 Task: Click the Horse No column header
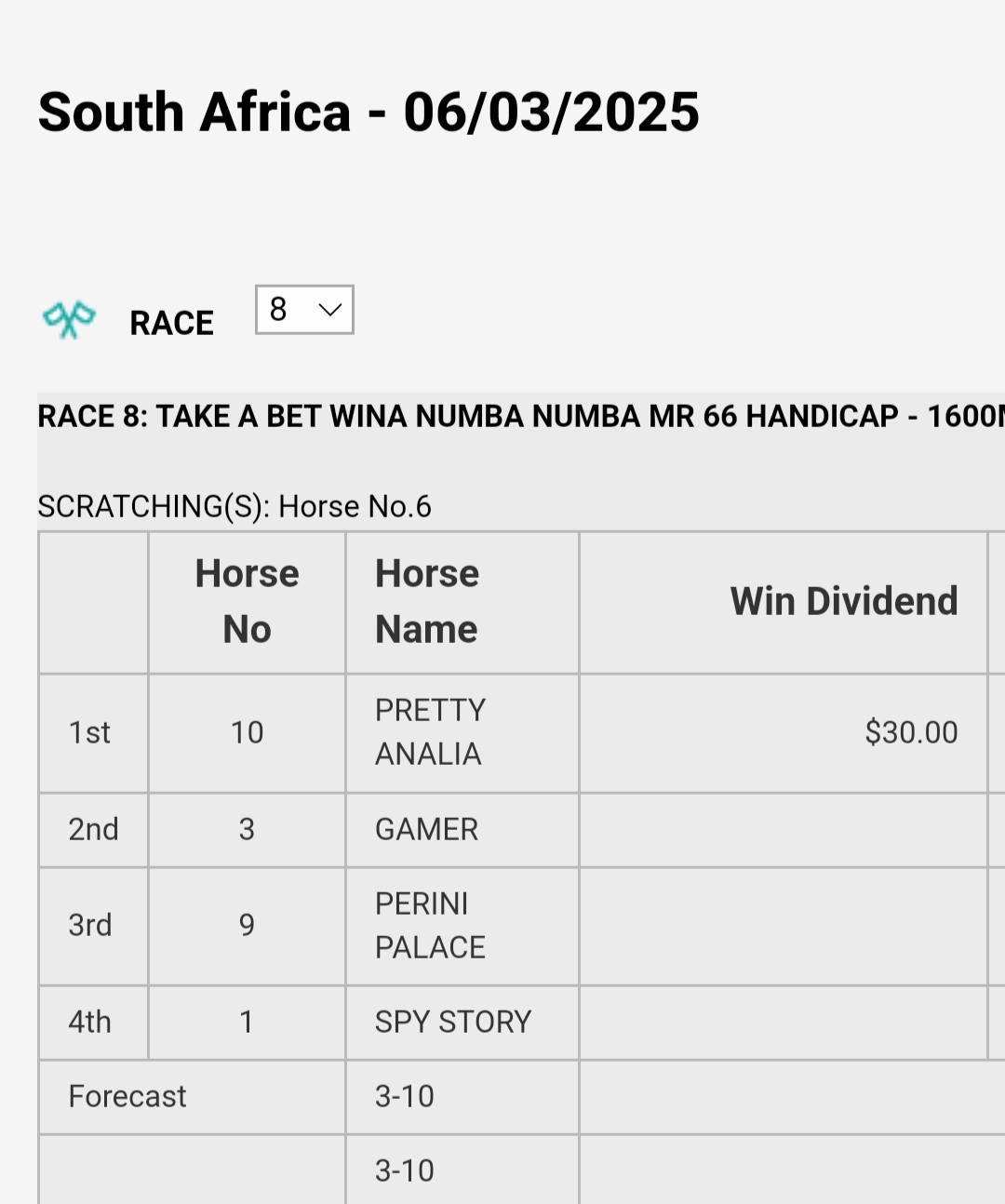click(x=247, y=601)
